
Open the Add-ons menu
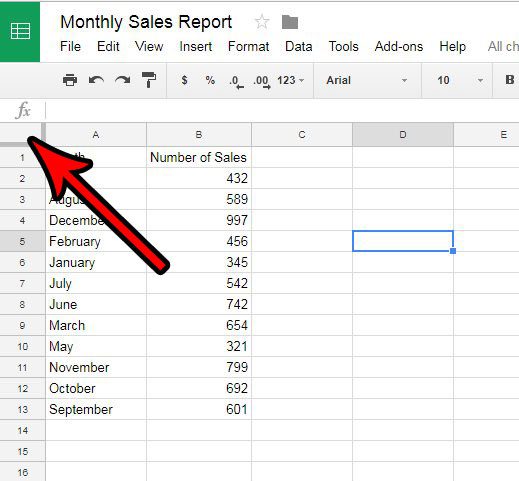tap(399, 46)
